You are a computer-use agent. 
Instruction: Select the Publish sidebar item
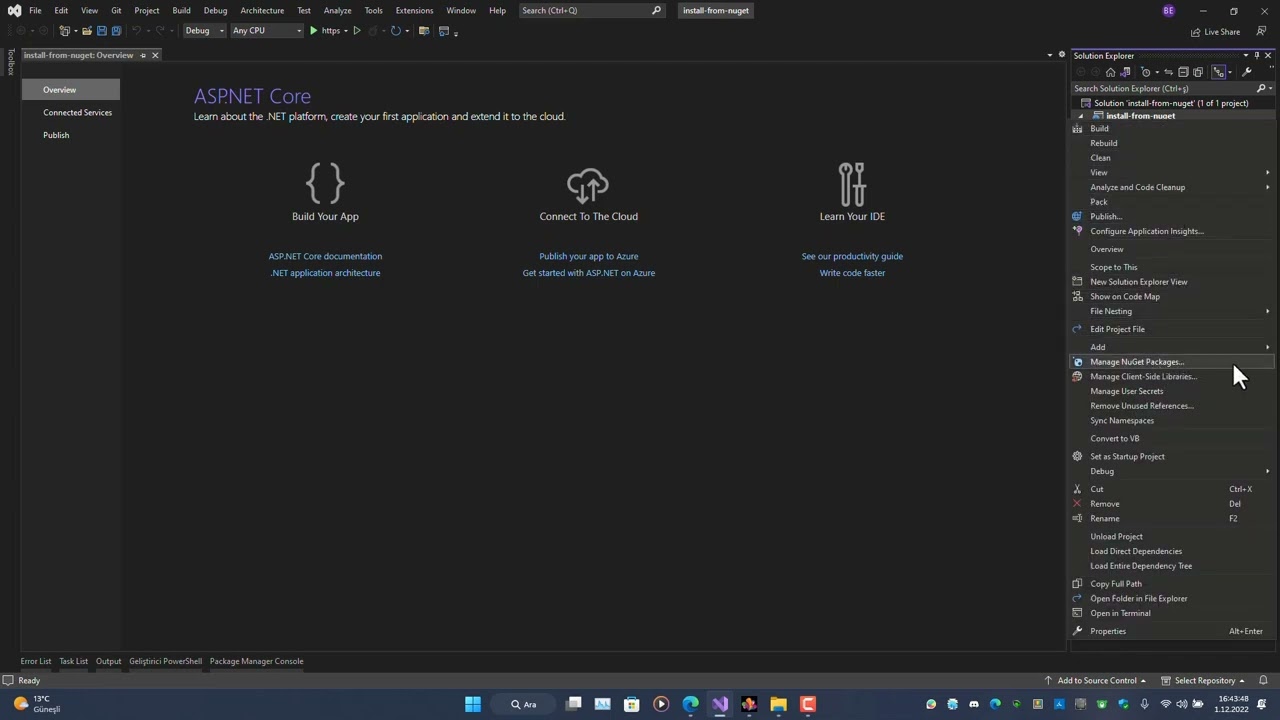(x=56, y=135)
